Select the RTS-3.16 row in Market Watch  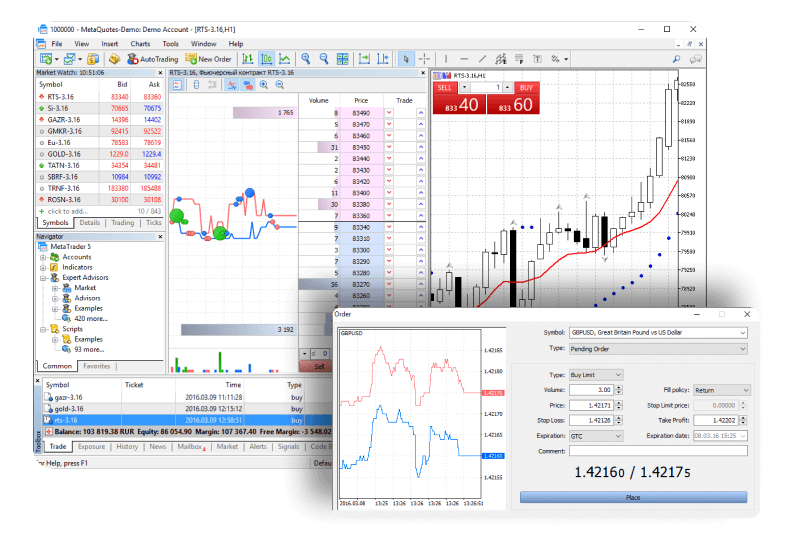(99, 97)
